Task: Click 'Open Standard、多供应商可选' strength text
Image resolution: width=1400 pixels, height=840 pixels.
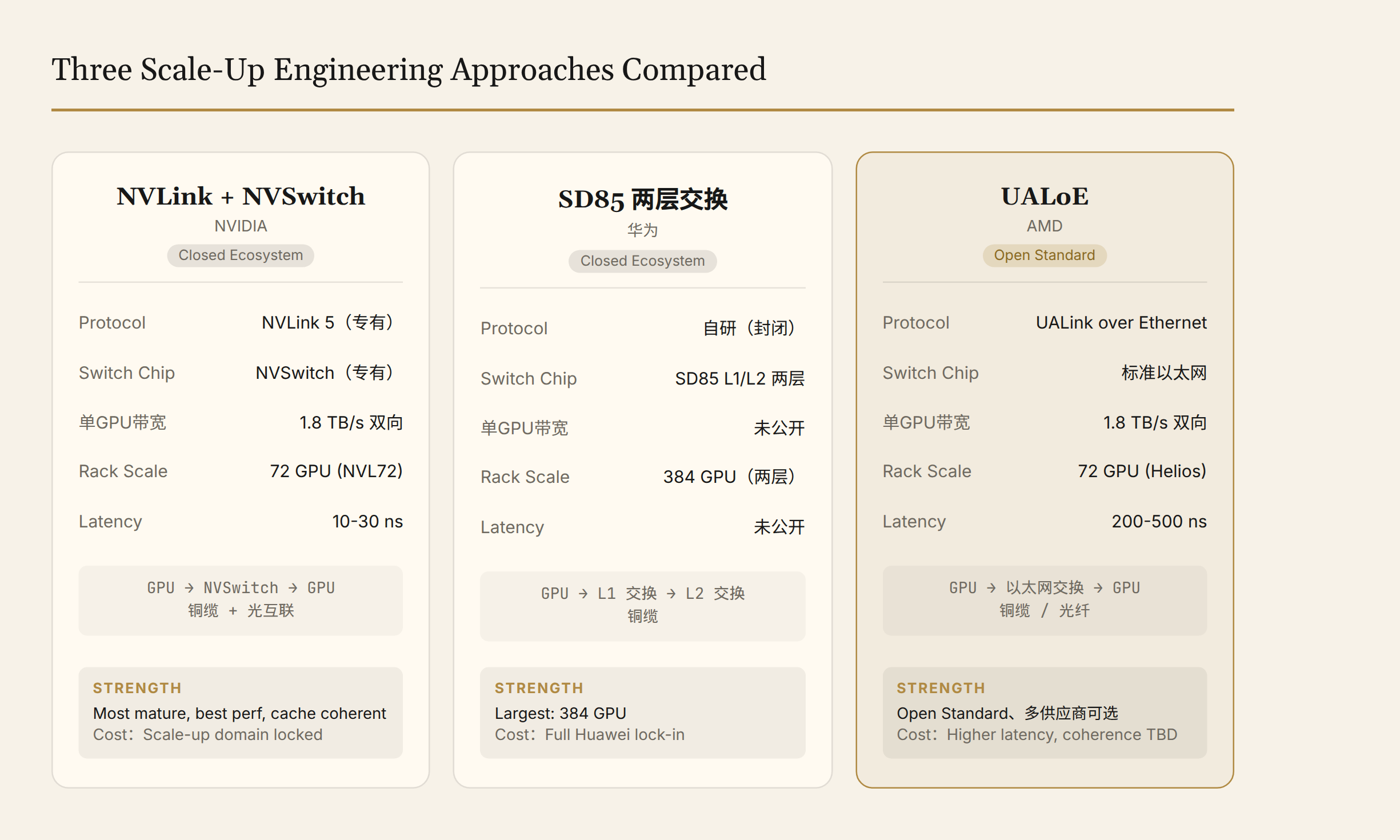Action: coord(1007,714)
